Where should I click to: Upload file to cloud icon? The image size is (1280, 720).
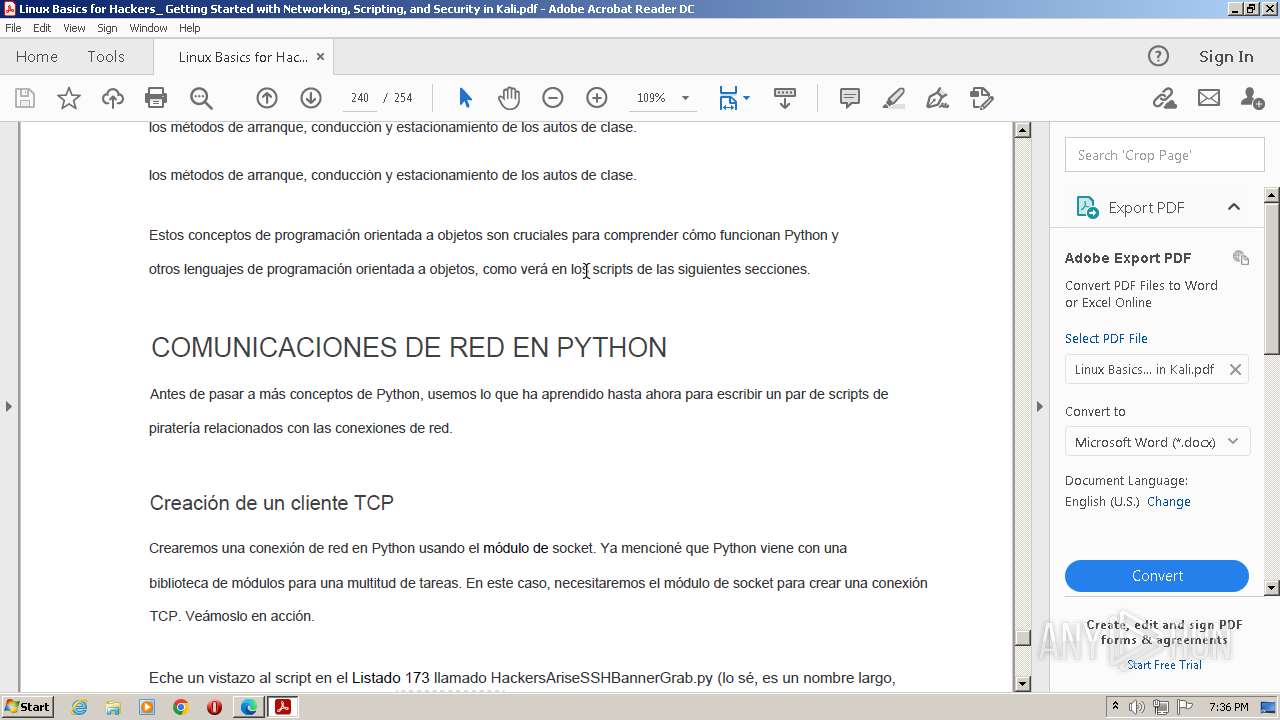point(113,98)
